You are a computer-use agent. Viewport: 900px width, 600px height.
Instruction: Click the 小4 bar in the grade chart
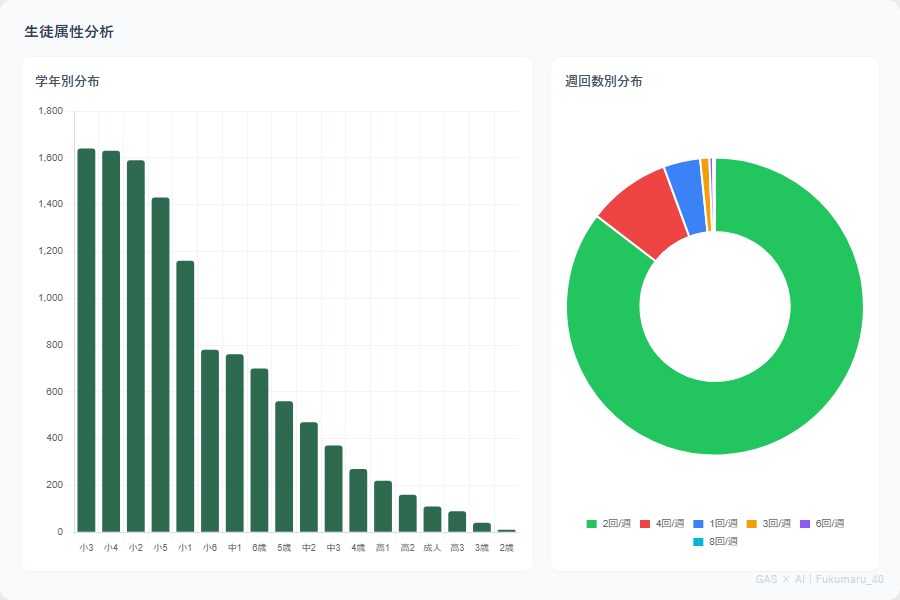111,342
